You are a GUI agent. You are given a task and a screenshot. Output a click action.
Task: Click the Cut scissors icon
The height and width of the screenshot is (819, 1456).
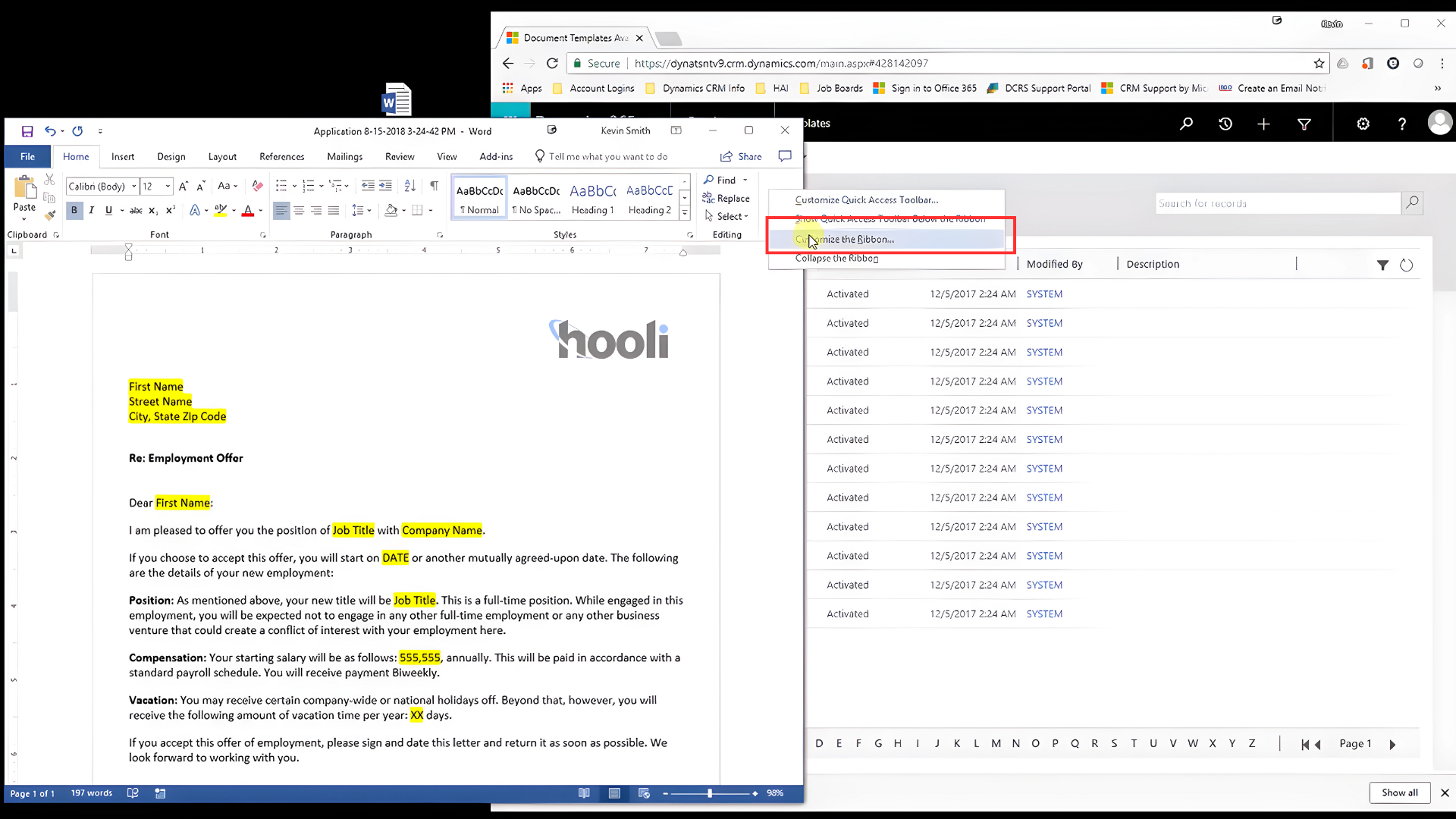click(49, 180)
